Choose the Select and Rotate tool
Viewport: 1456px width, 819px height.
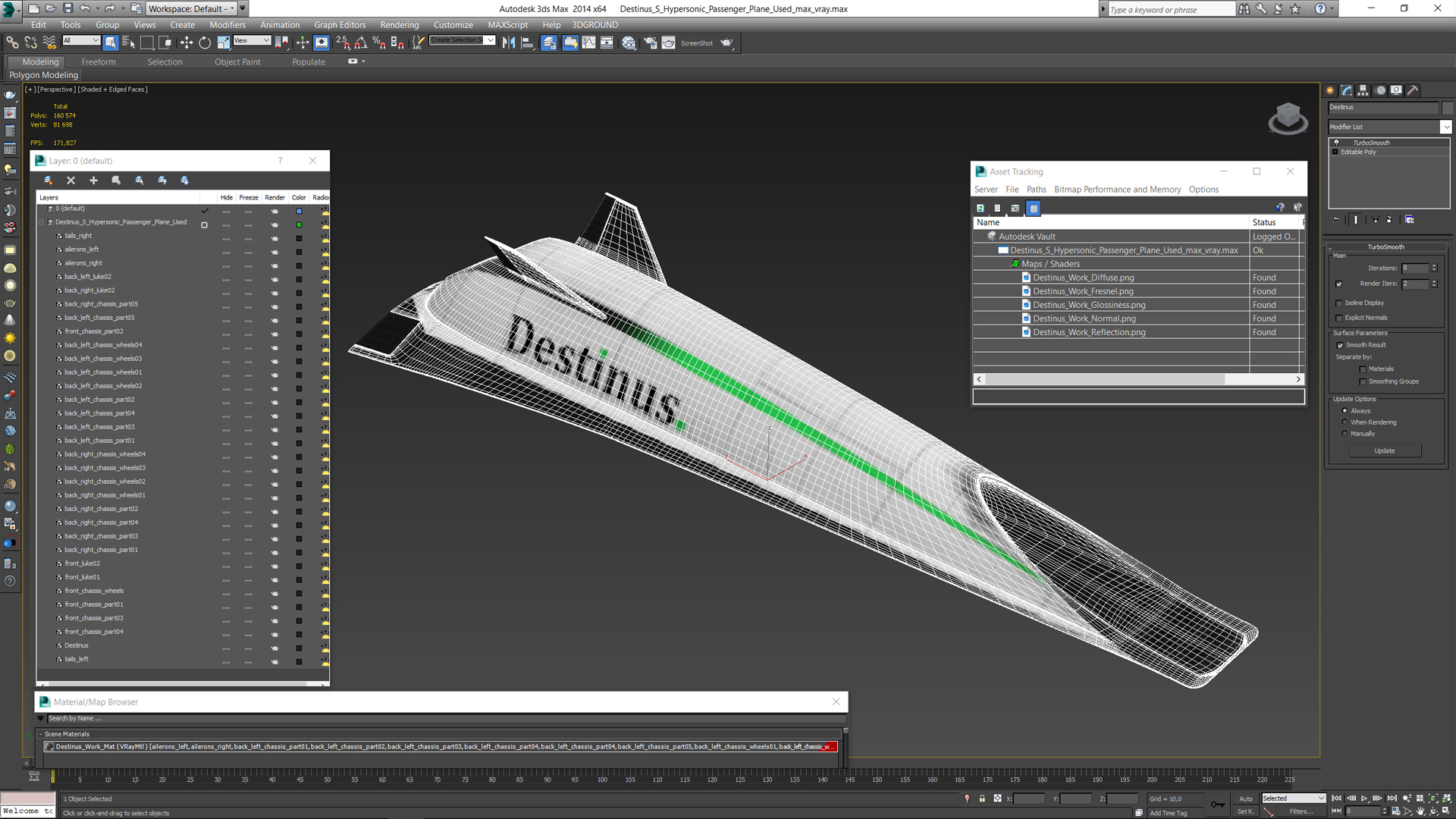point(205,42)
